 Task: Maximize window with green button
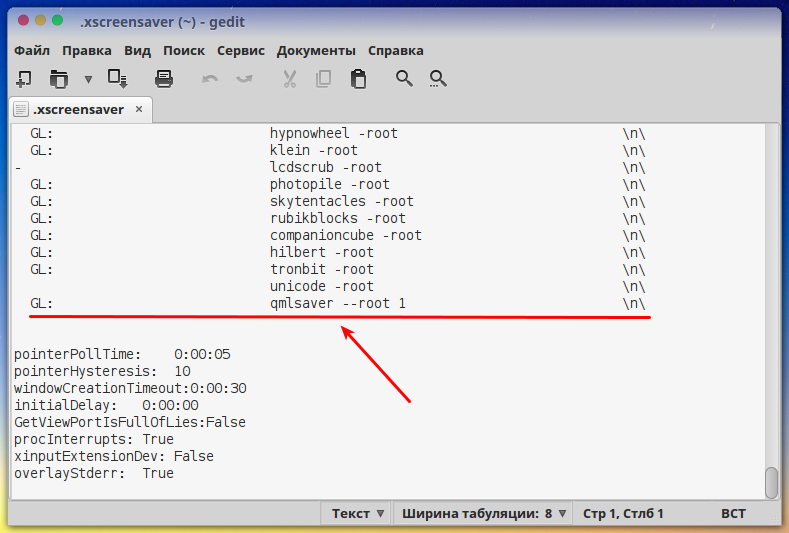point(57,21)
